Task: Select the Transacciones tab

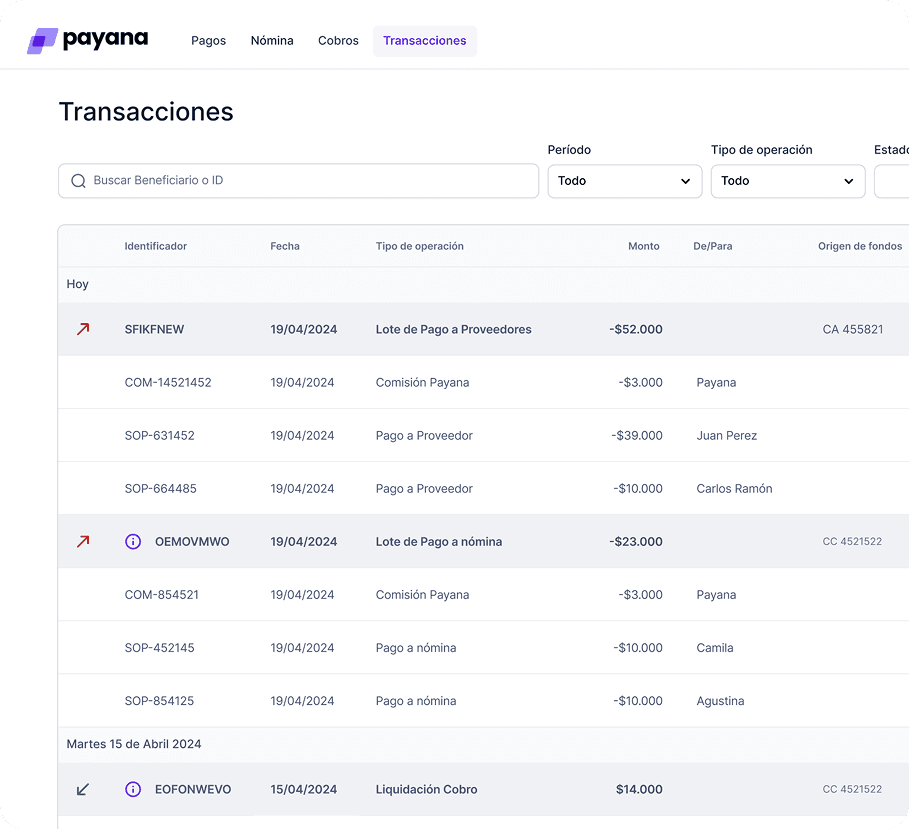Action: click(424, 41)
